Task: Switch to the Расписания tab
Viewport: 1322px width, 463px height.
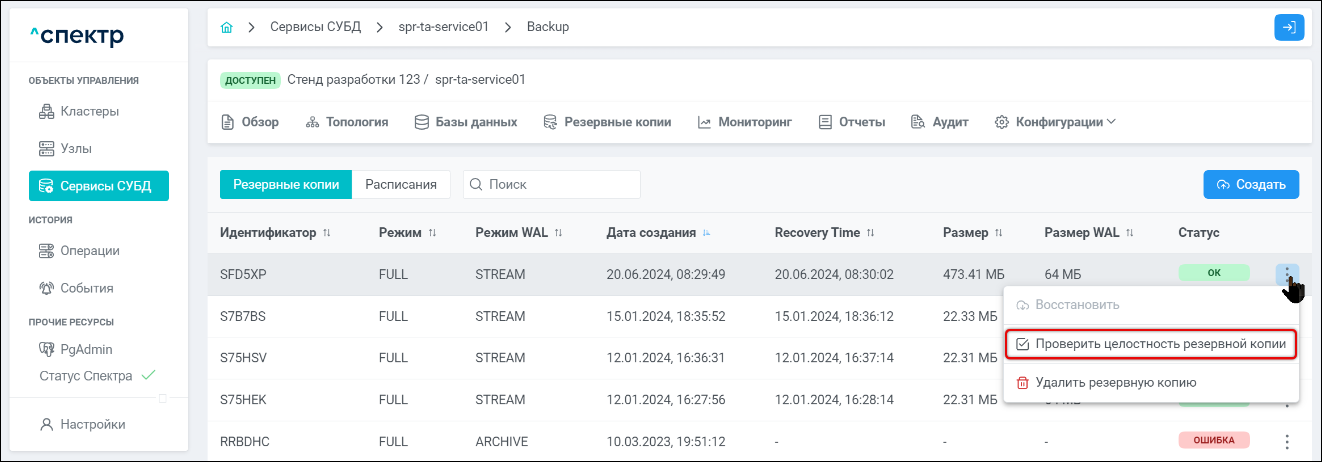Action: (401, 184)
